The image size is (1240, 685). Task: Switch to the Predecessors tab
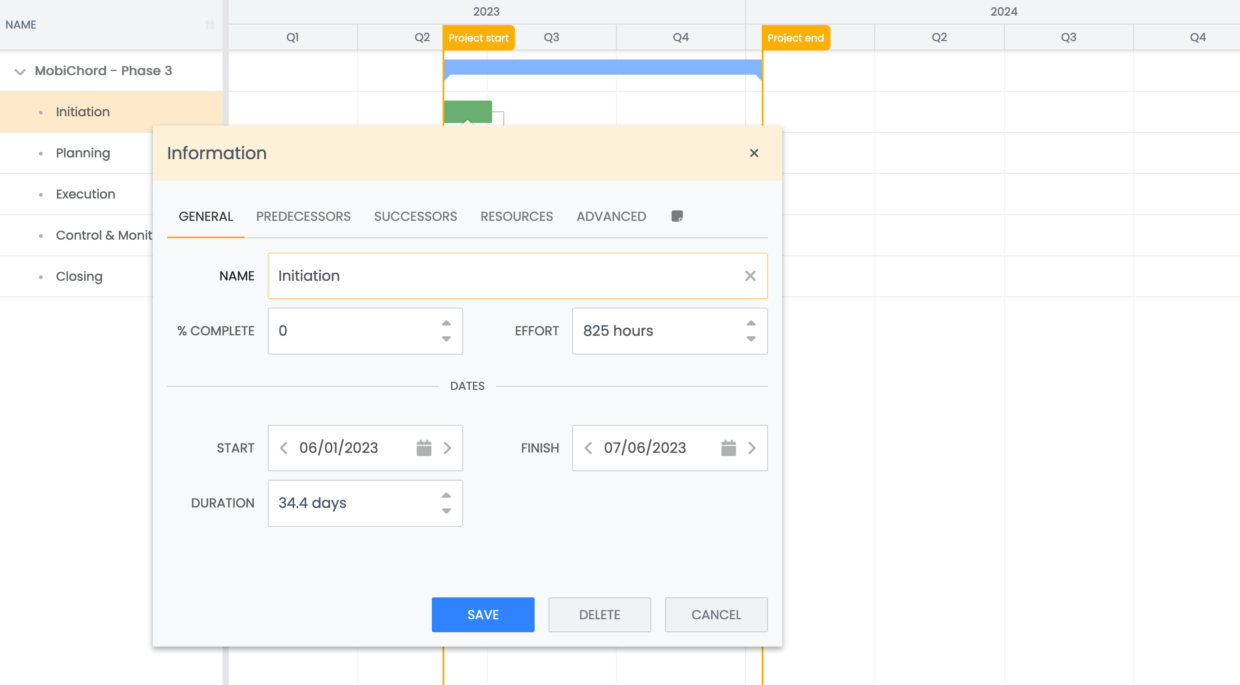point(303,216)
